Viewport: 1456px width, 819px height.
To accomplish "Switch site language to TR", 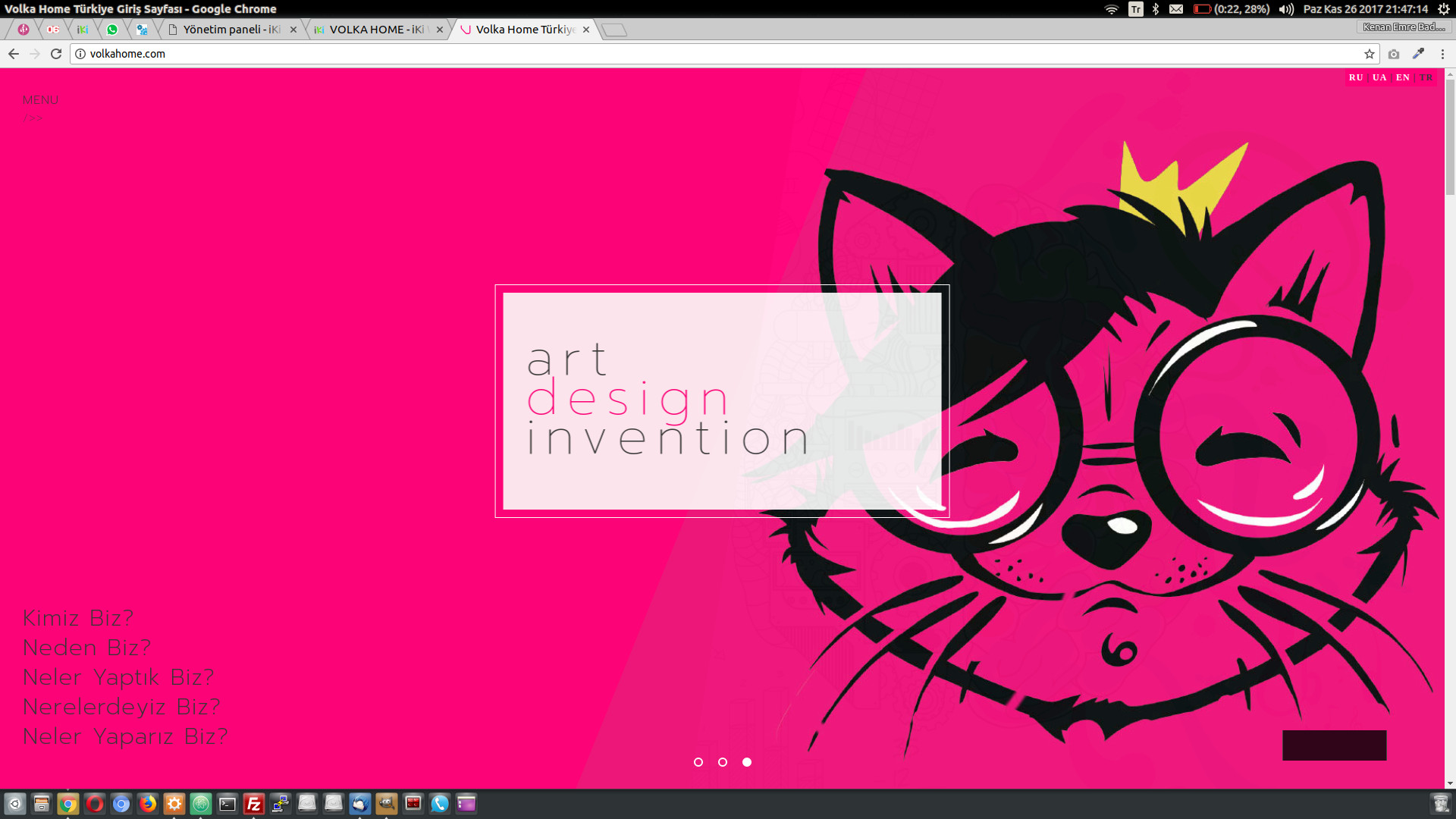I will click(1426, 77).
